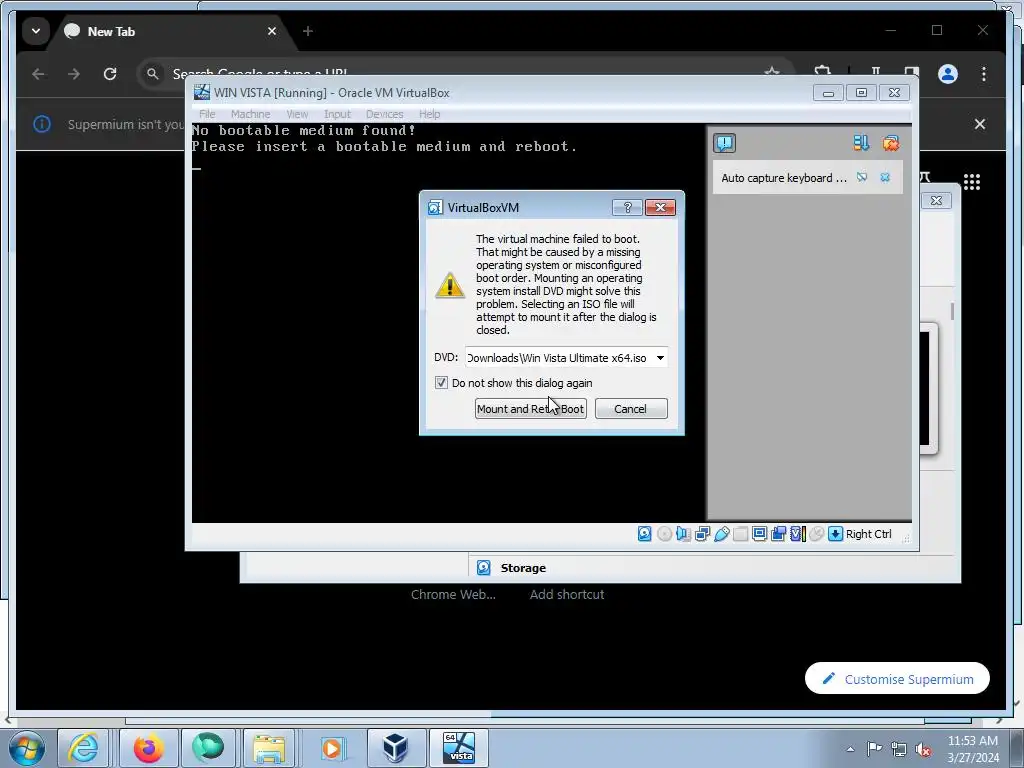
Task: Dismiss the Auto capture keyboard notification
Action: (x=885, y=178)
